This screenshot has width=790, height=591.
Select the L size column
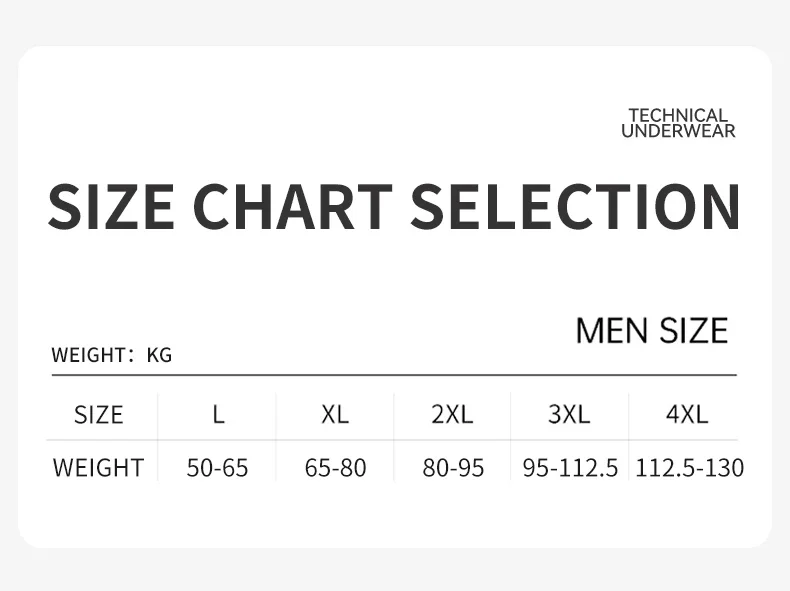click(218, 415)
